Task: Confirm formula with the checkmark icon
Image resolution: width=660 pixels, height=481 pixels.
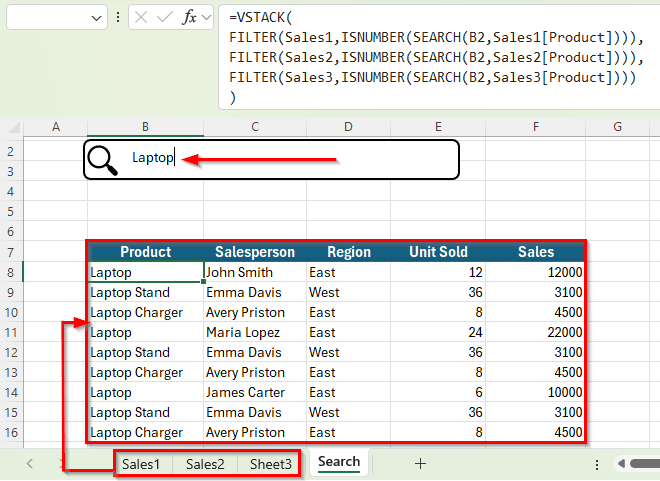Action: (164, 17)
